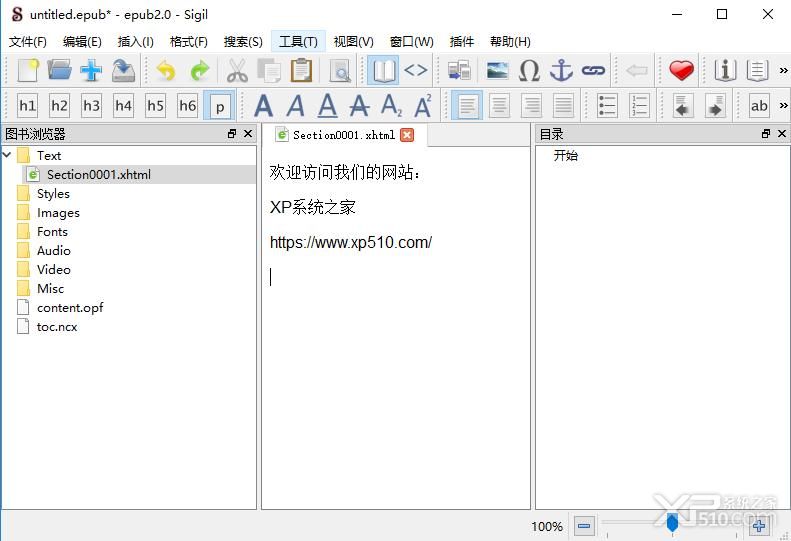Save the book with drive icon

pyautogui.click(x=123, y=70)
